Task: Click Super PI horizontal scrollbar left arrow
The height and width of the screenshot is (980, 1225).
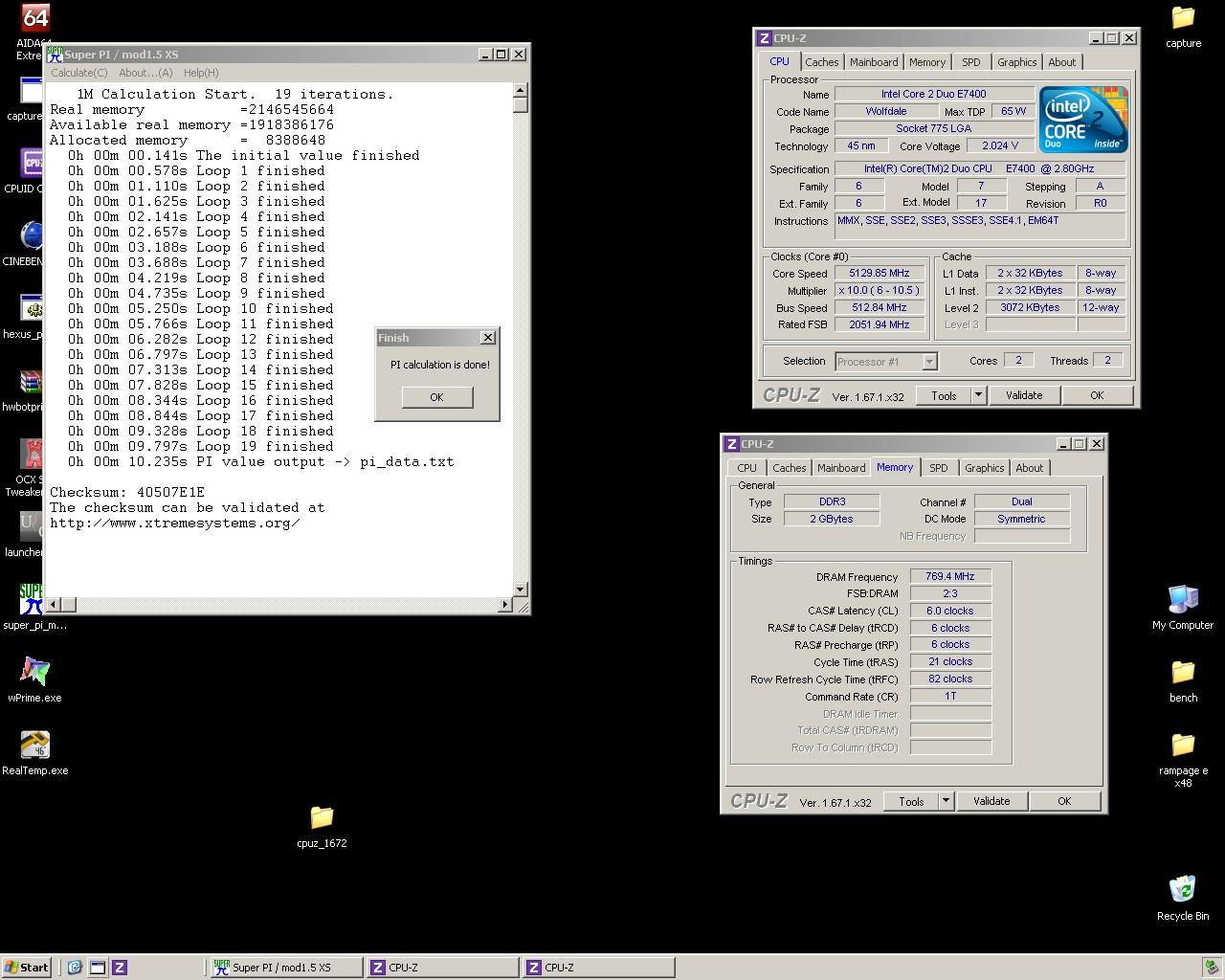Action: [54, 604]
